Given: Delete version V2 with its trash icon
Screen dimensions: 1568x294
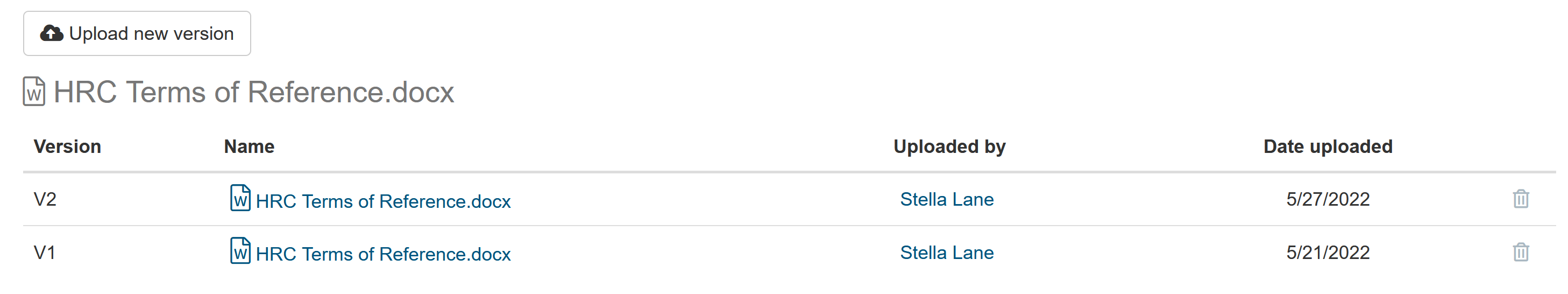Looking at the screenshot, I should tap(1521, 199).
